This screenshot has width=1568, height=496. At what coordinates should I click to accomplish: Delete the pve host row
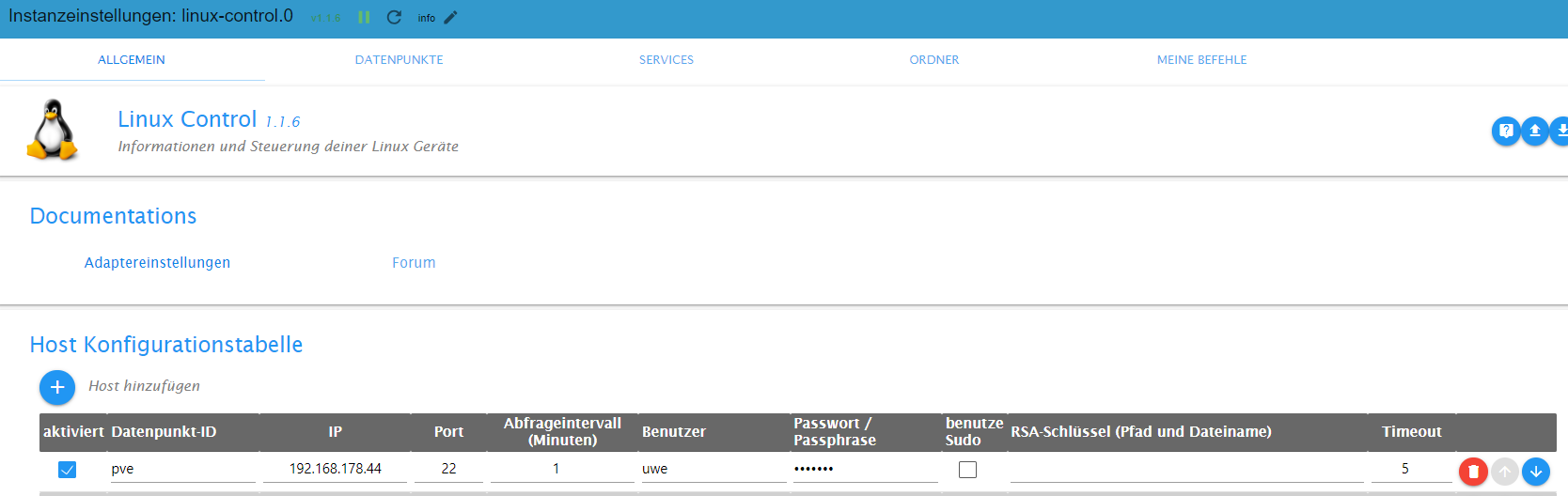[x=1473, y=472]
